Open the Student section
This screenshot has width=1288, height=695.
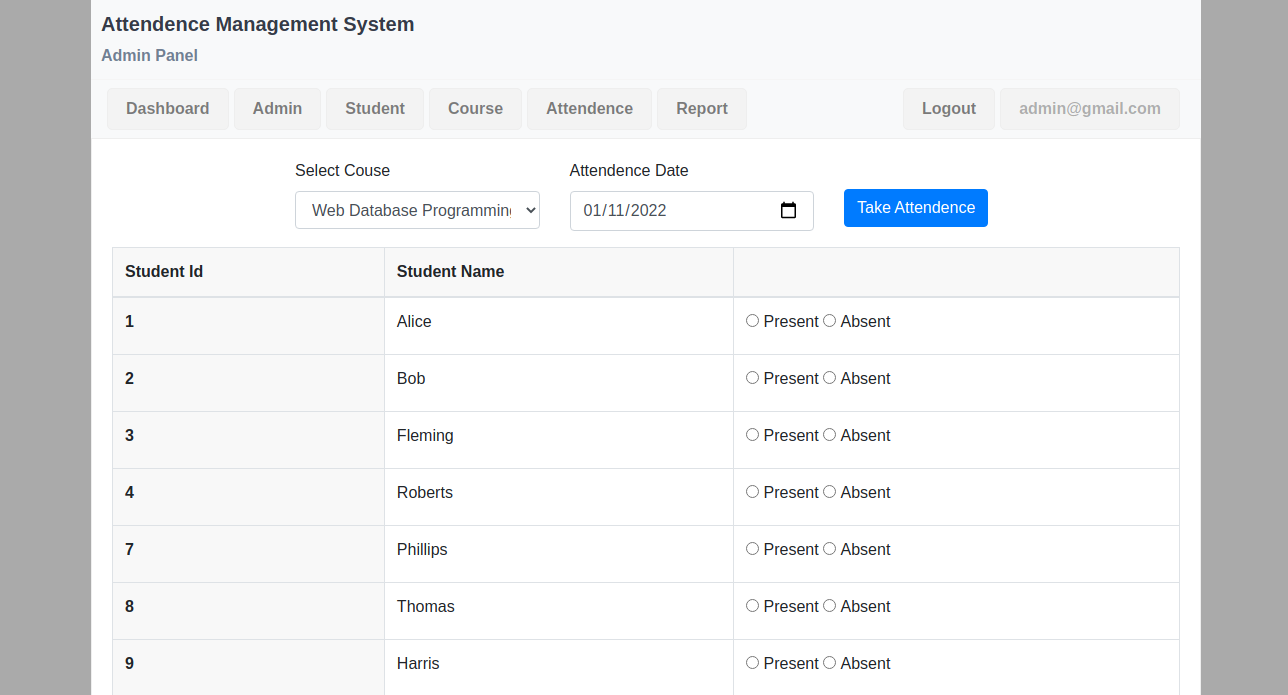click(x=375, y=109)
